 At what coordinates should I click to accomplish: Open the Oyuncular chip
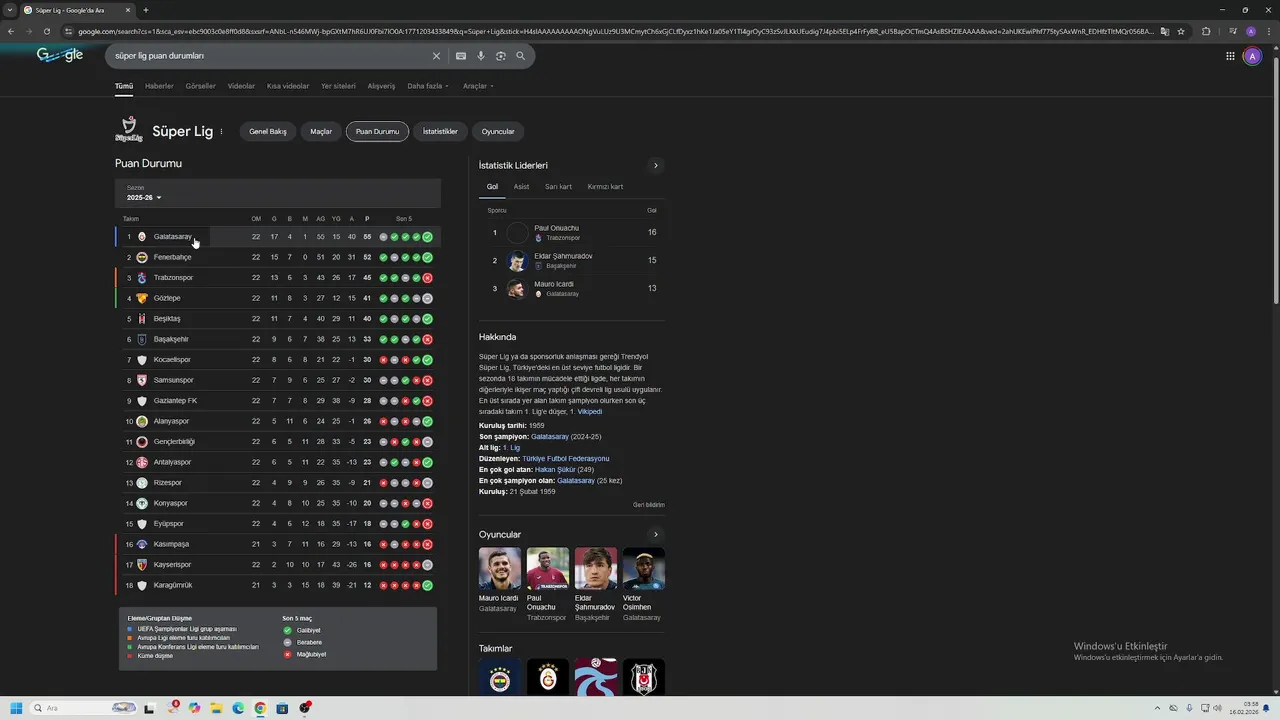(498, 131)
